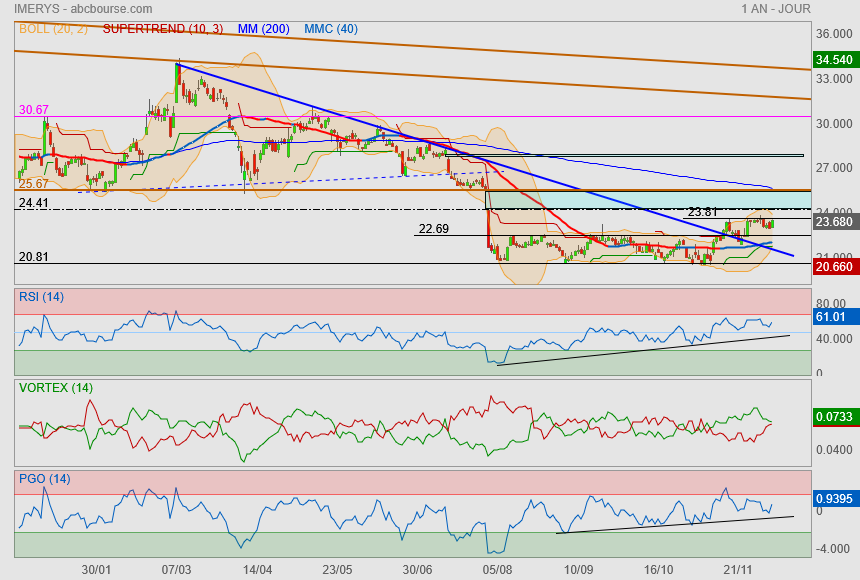Click the orange 34.540 price tag
The image size is (860, 580).
[x=833, y=61]
